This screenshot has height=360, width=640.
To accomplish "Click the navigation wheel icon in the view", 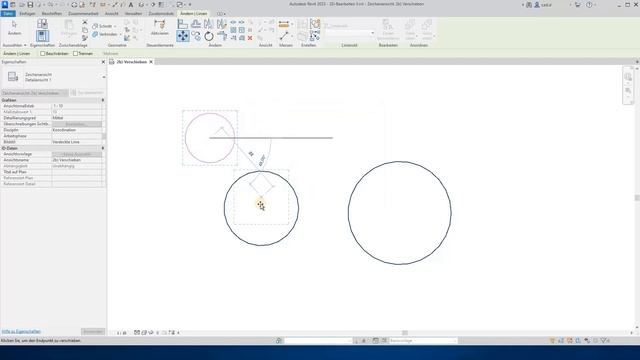I will (x=628, y=77).
